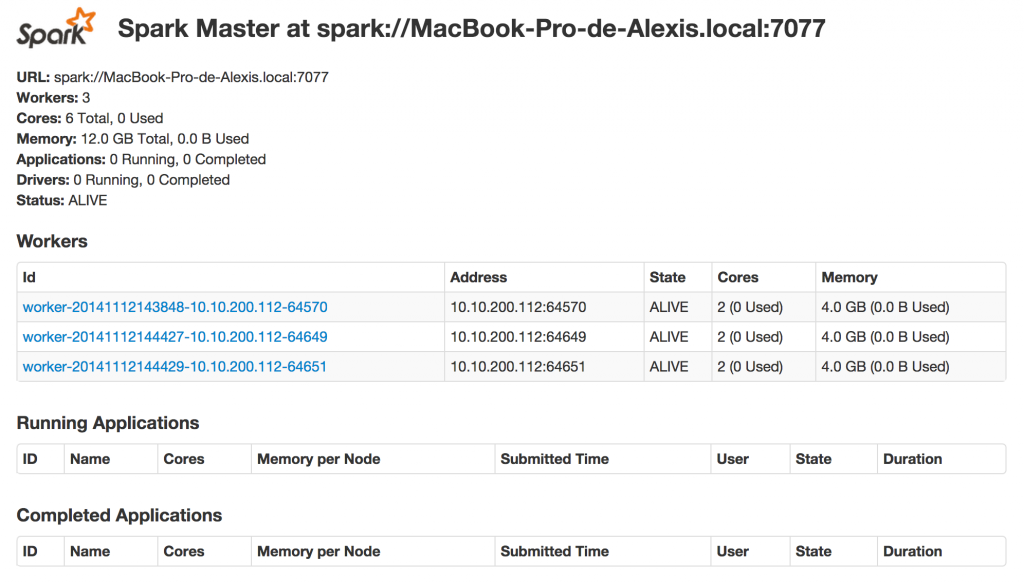Click address cell 10.10.200.112:64570

(518, 307)
